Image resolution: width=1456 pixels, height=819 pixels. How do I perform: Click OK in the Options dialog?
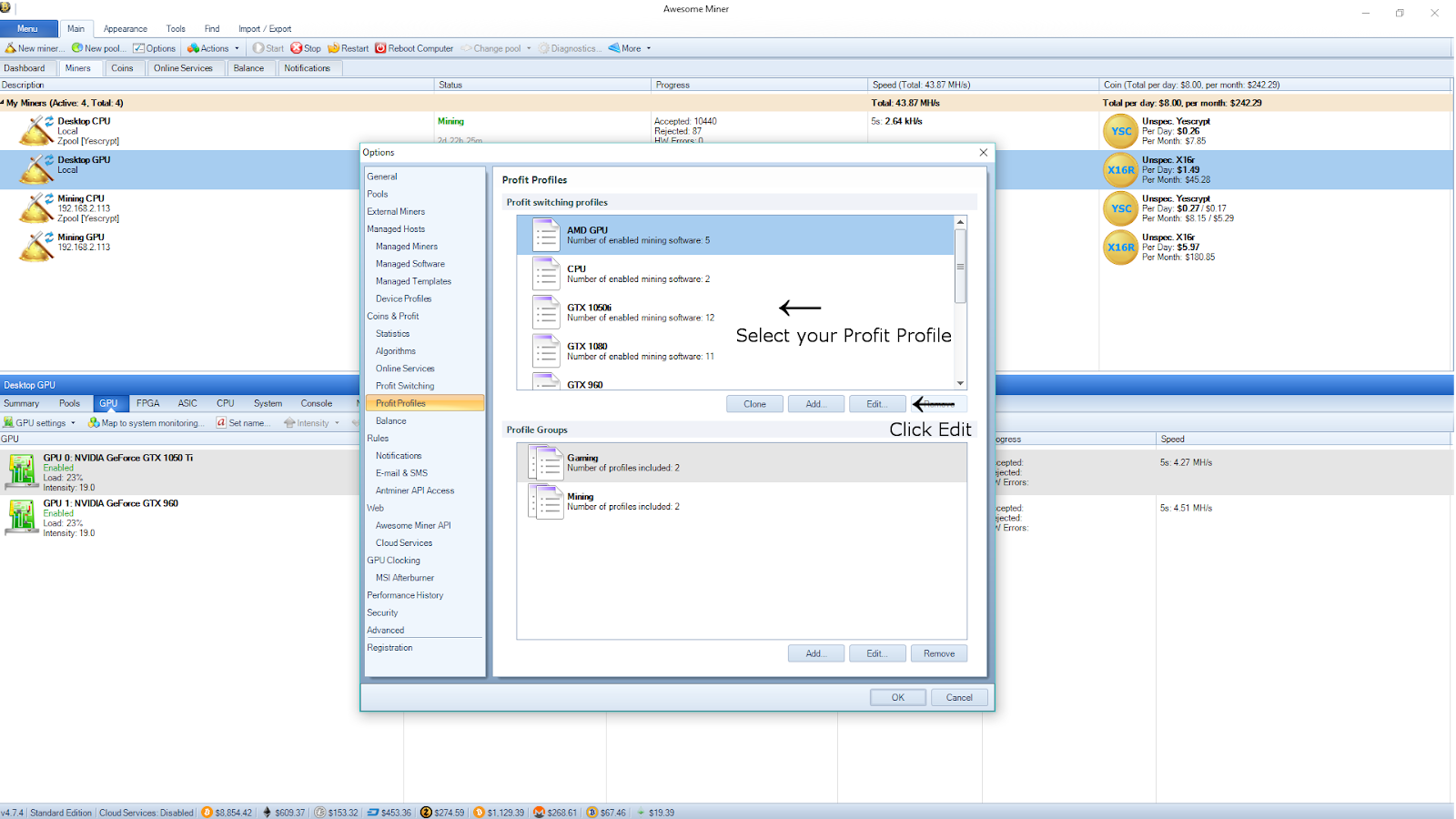(x=898, y=698)
